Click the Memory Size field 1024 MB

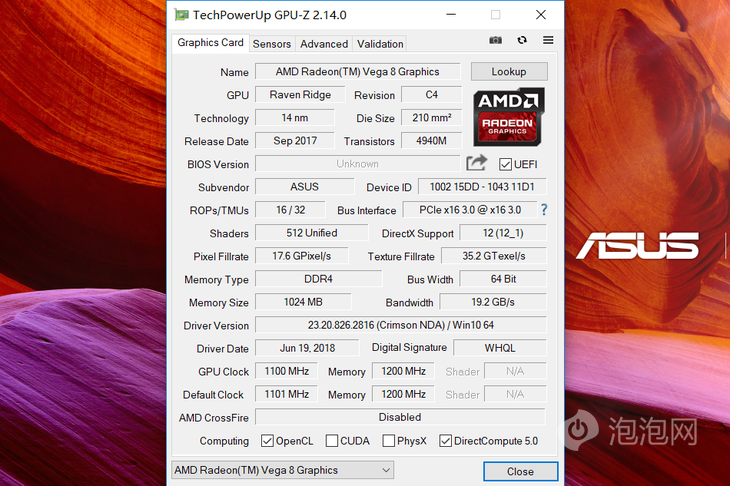[303, 302]
